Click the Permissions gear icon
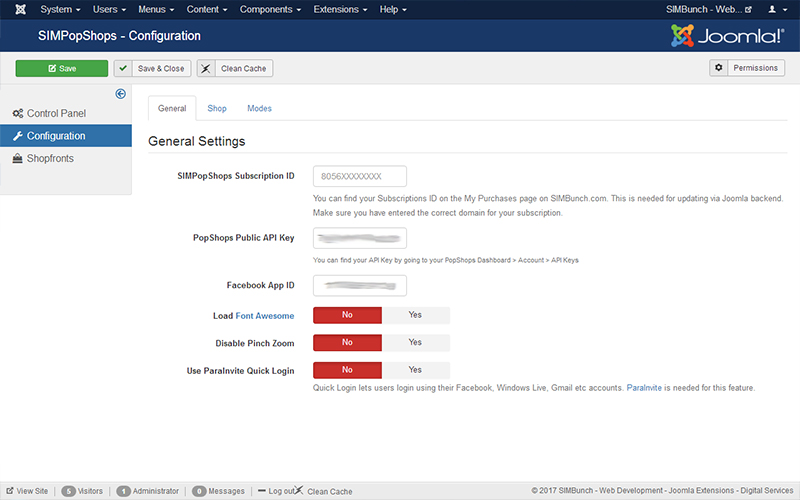This screenshot has width=800, height=500. pyautogui.click(x=718, y=67)
